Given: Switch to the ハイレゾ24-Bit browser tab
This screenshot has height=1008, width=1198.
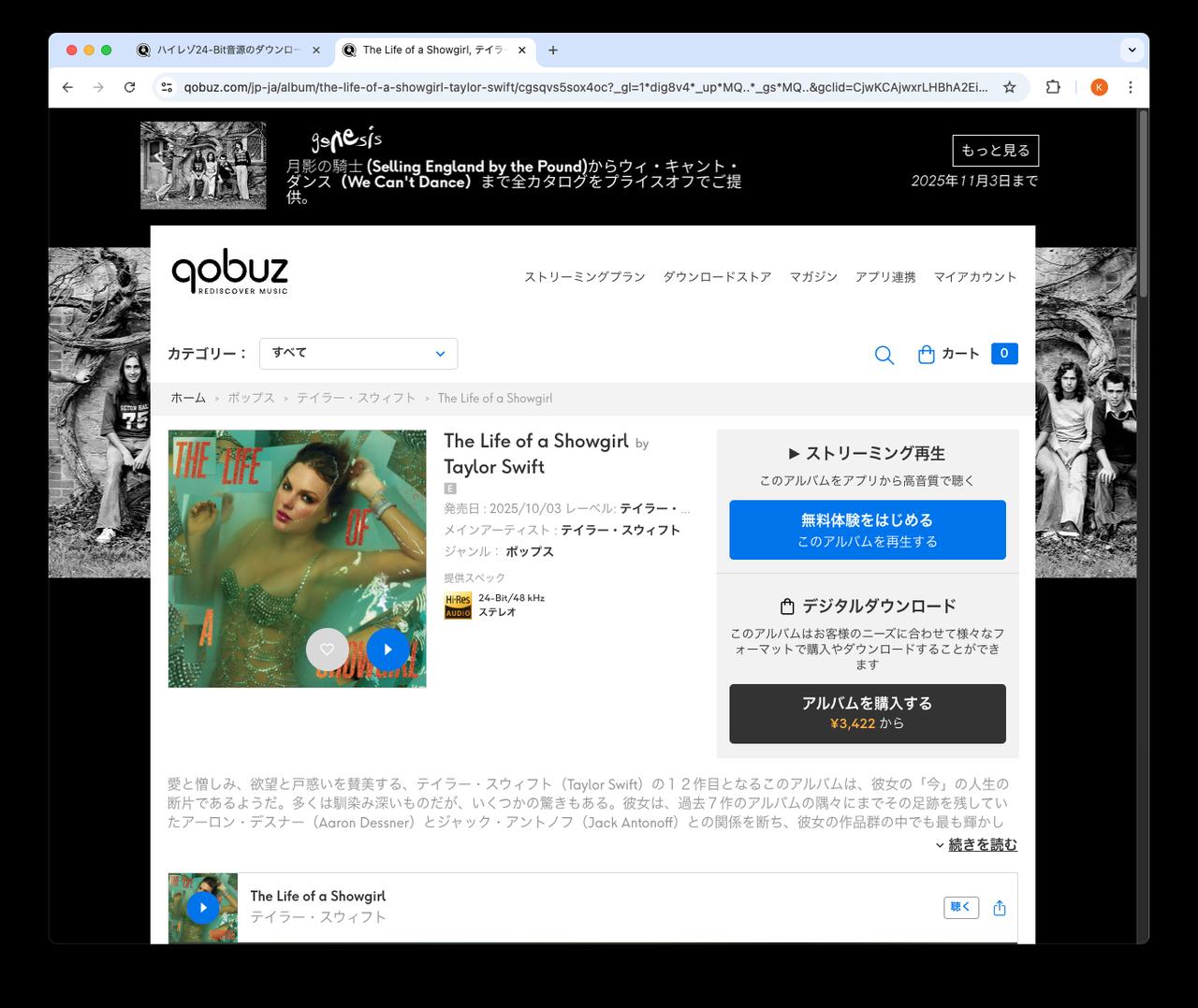Looking at the screenshot, I should 229,50.
